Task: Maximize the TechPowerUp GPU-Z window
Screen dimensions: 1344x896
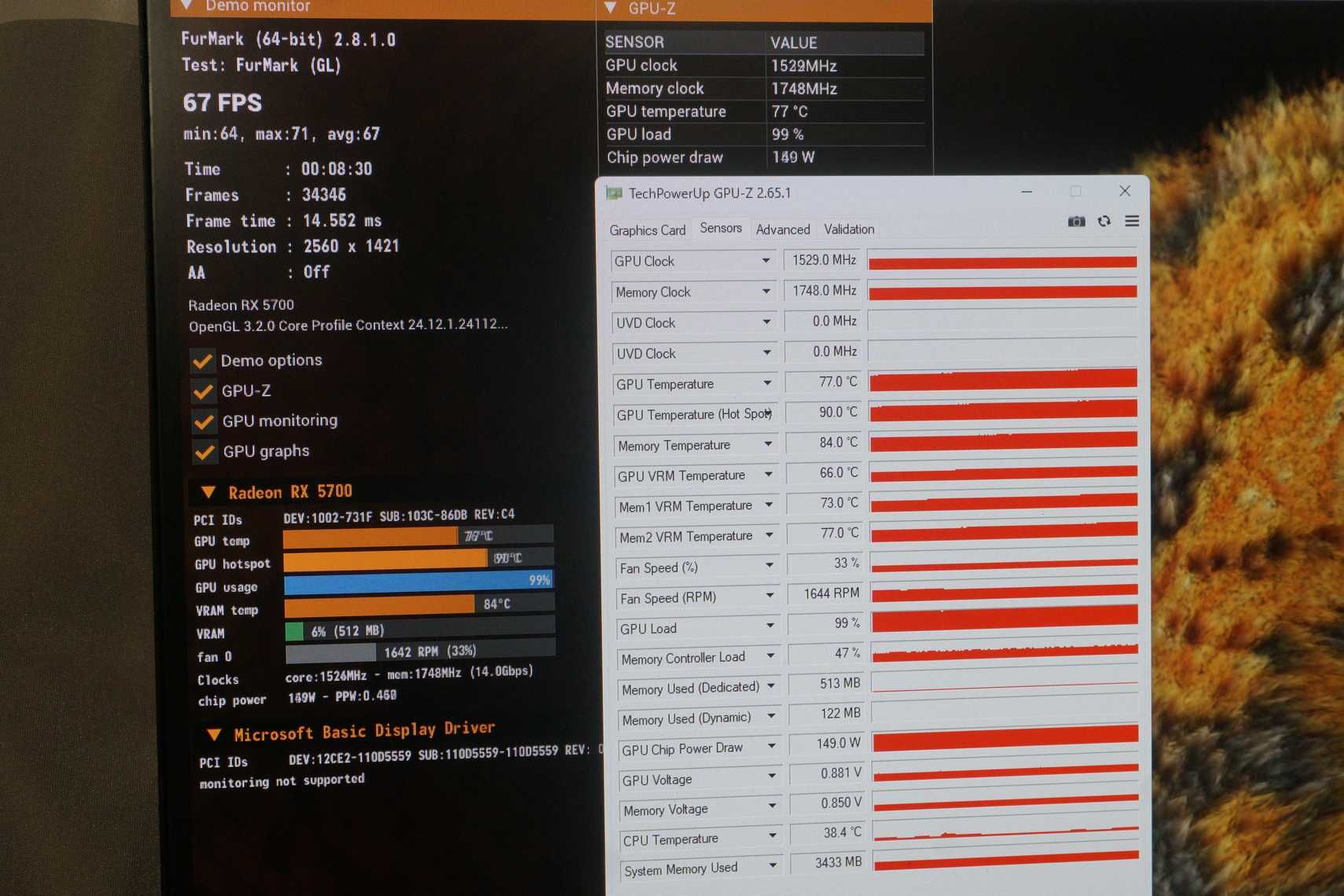Action: tap(1075, 191)
